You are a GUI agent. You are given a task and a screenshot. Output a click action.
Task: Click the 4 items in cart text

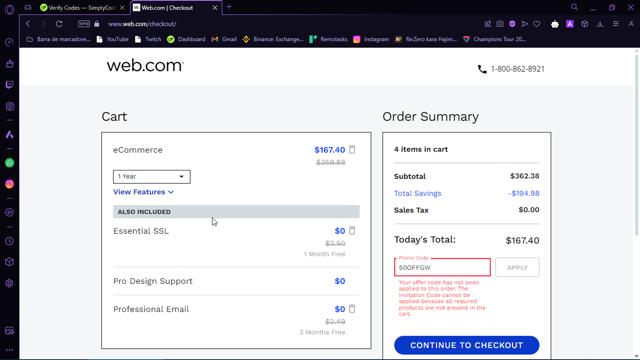[x=421, y=149]
